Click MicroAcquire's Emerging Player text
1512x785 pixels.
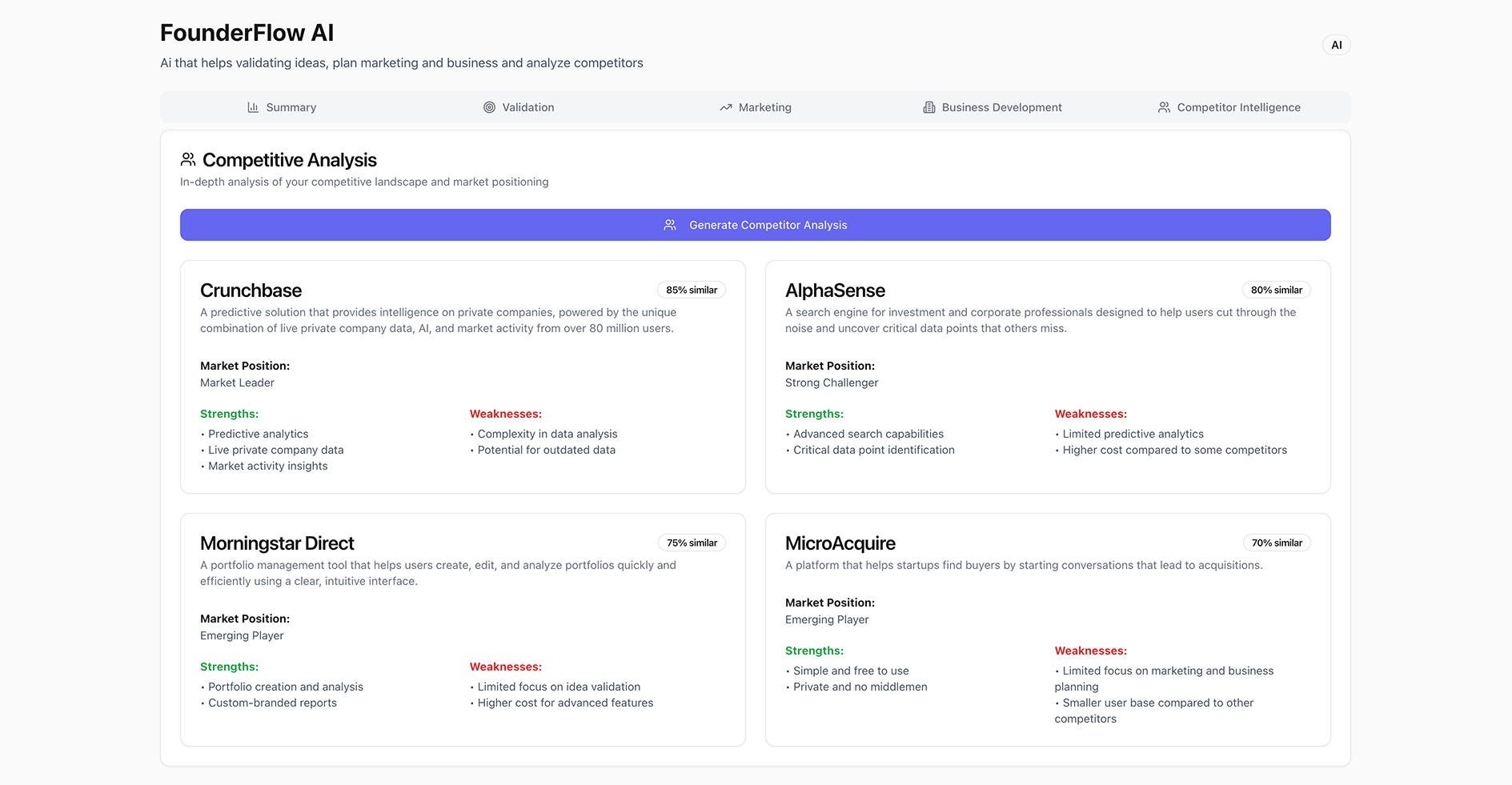point(827,619)
